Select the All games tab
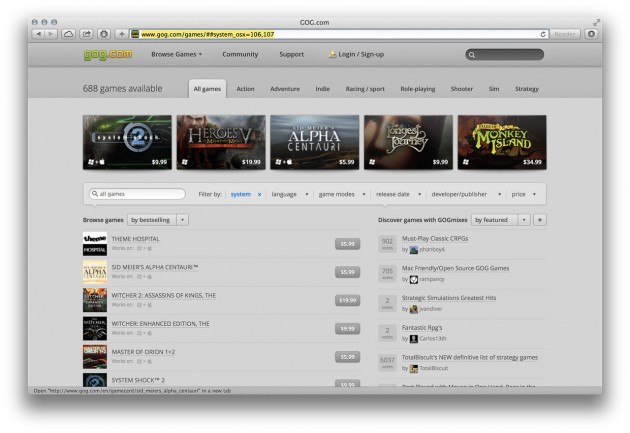The width and height of the screenshot is (630, 433). click(207, 89)
